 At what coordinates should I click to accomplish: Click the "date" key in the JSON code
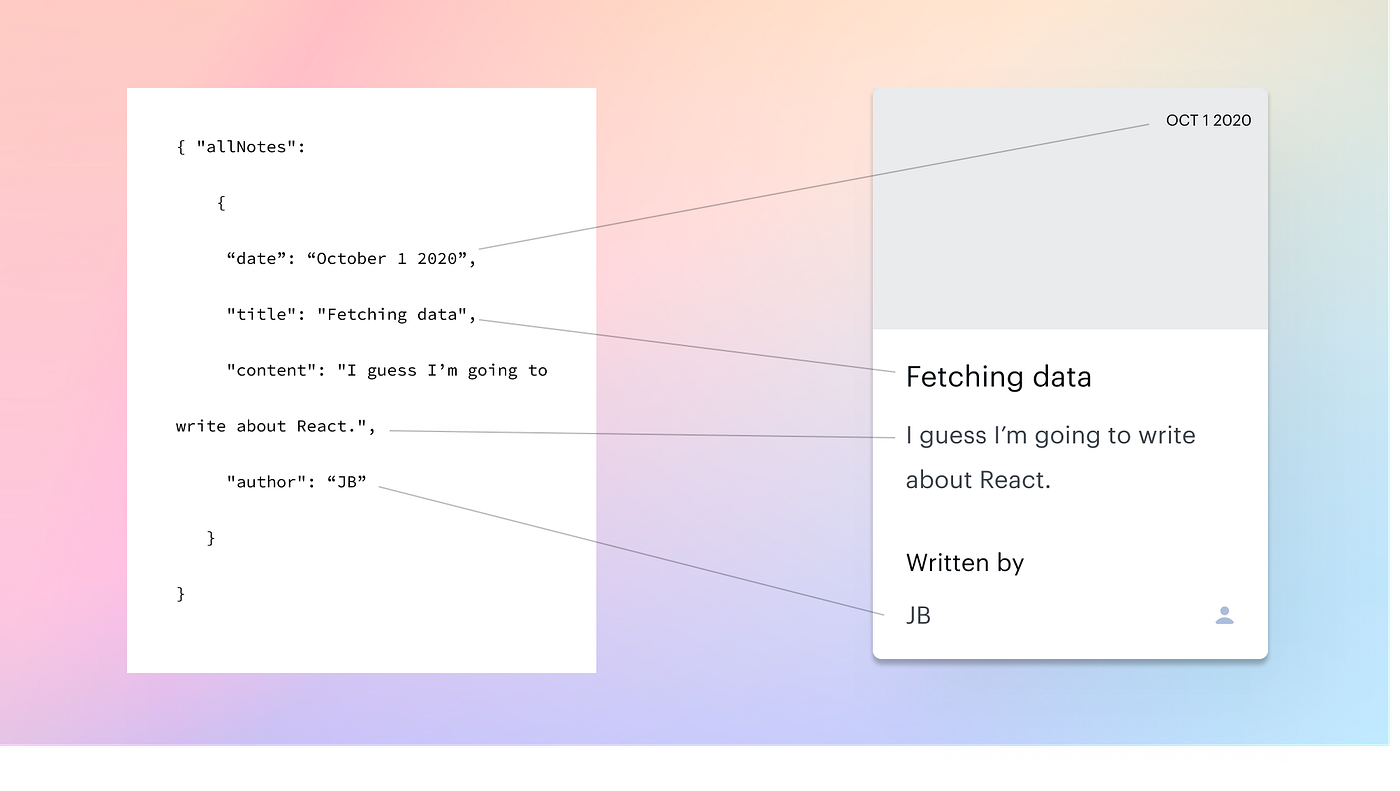[x=258, y=258]
